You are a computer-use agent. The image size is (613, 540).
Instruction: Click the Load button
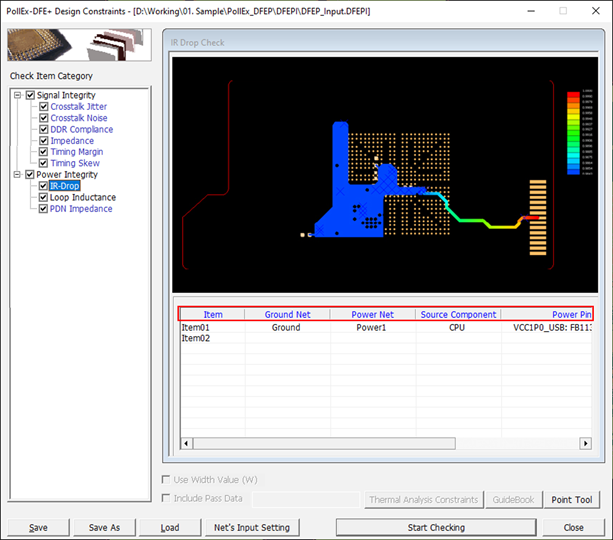coord(169,527)
